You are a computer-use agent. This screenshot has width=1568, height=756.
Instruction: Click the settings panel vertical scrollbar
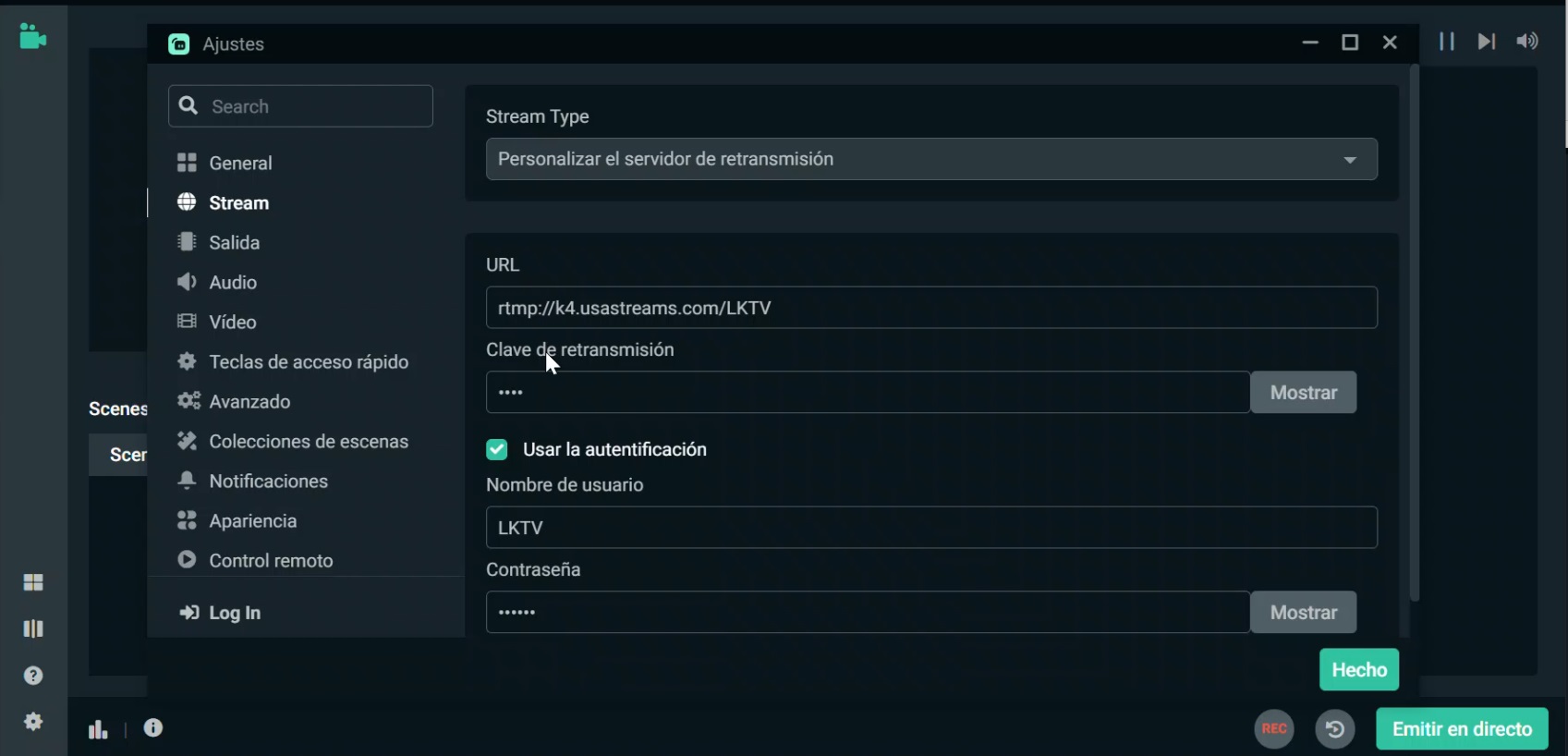(x=1414, y=333)
